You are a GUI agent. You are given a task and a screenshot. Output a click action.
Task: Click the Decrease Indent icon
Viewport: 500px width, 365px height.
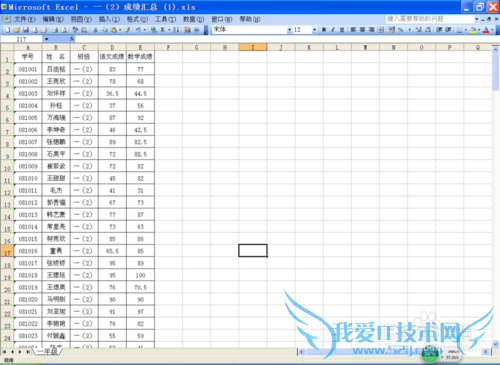(x=439, y=30)
